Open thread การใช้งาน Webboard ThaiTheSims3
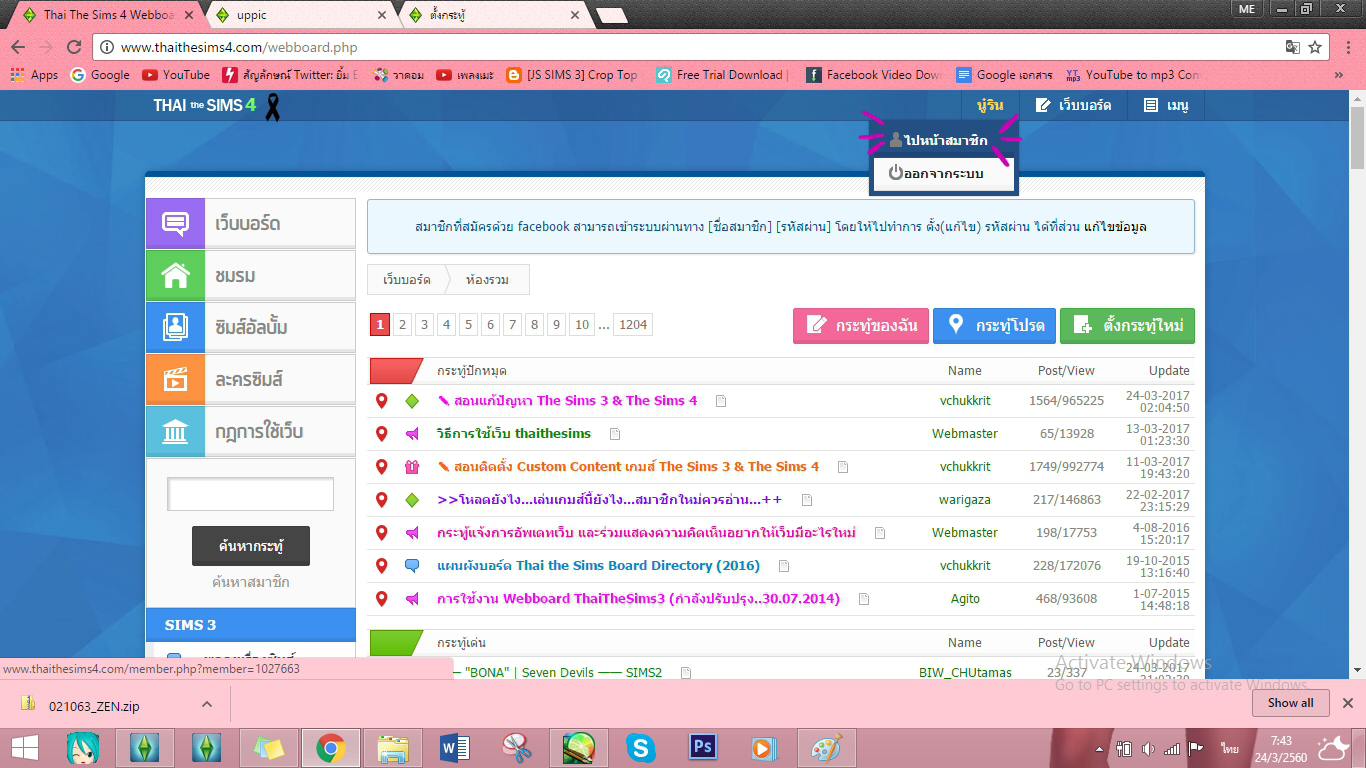1366x768 pixels. pyautogui.click(x=639, y=599)
